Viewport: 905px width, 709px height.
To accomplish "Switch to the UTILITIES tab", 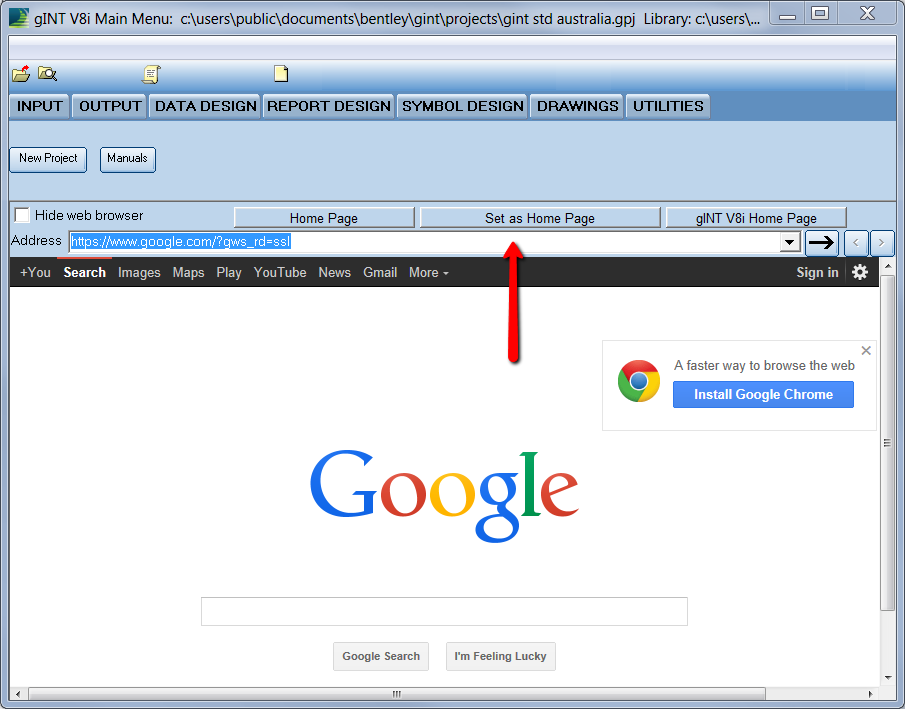I will 668,106.
